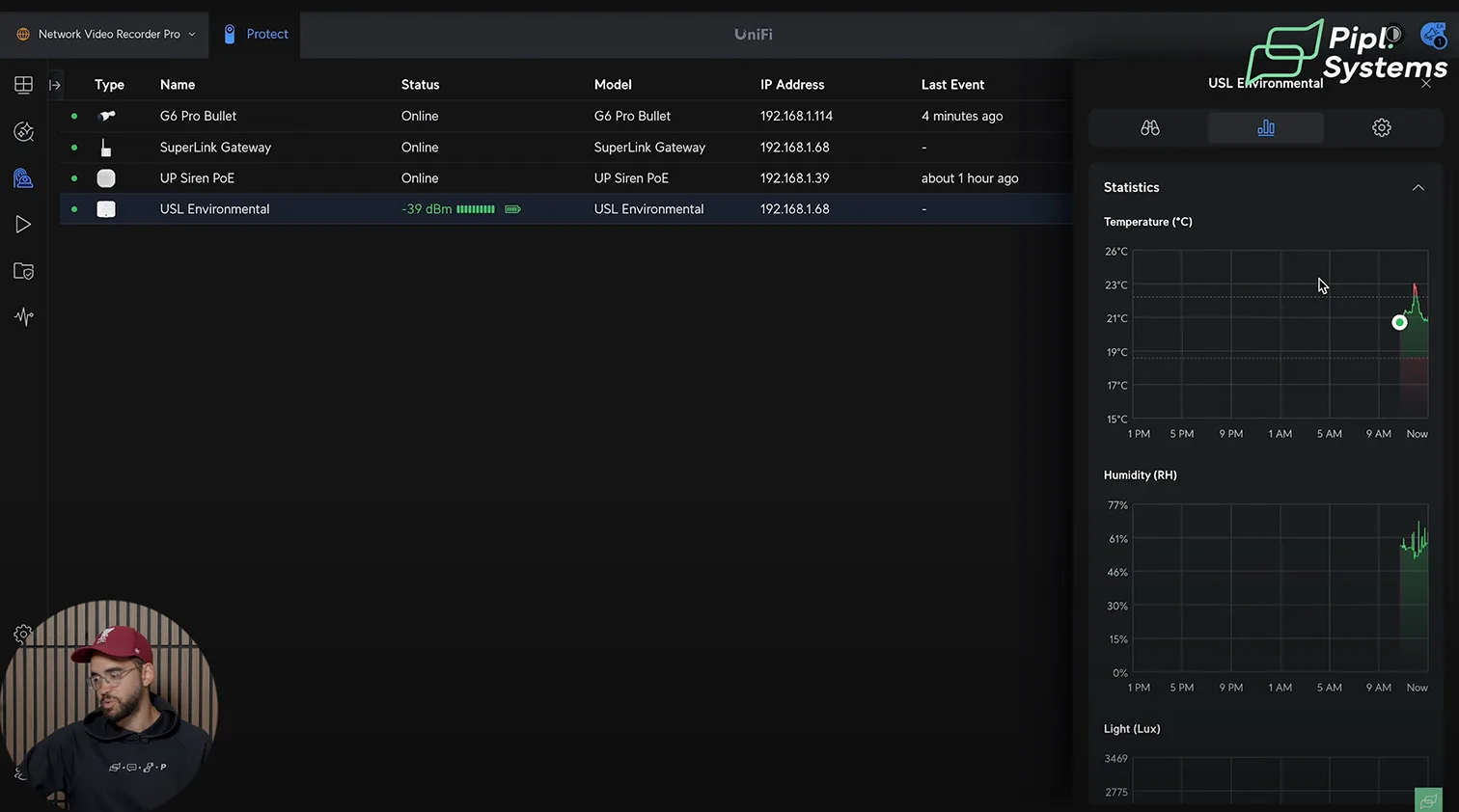This screenshot has height=812, width=1459.
Task: Click the battery icon in USL Environmental row
Action: (x=512, y=209)
